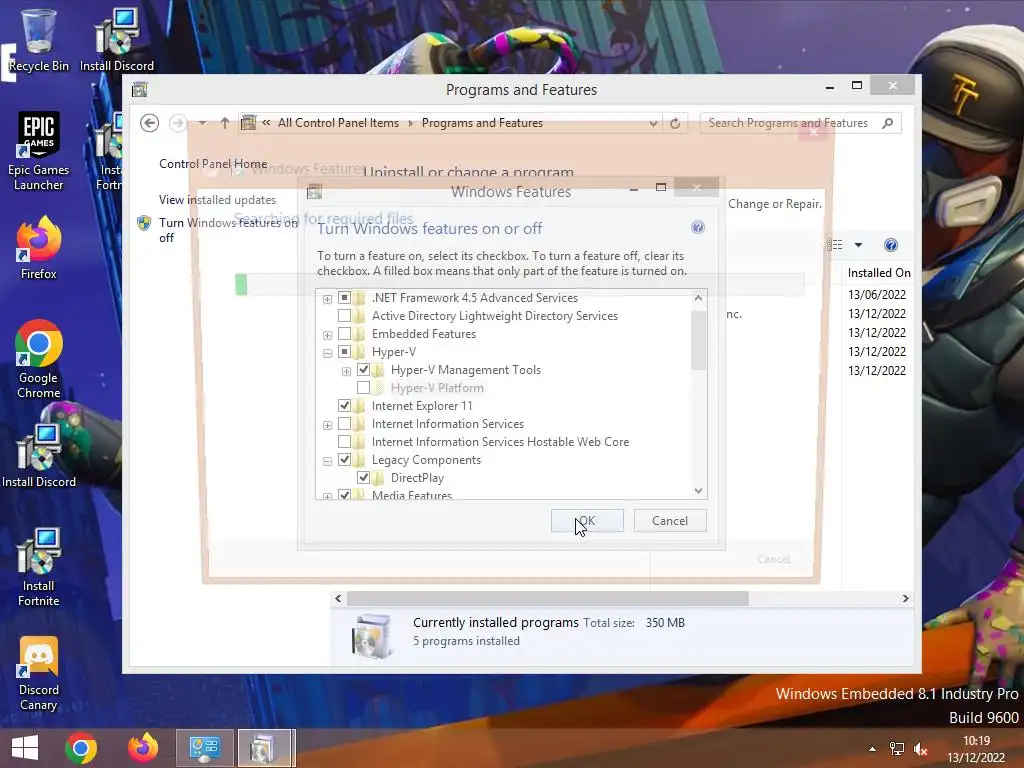This screenshot has width=1024, height=768.
Task: Open Firefox from the taskbar
Action: (x=143, y=748)
